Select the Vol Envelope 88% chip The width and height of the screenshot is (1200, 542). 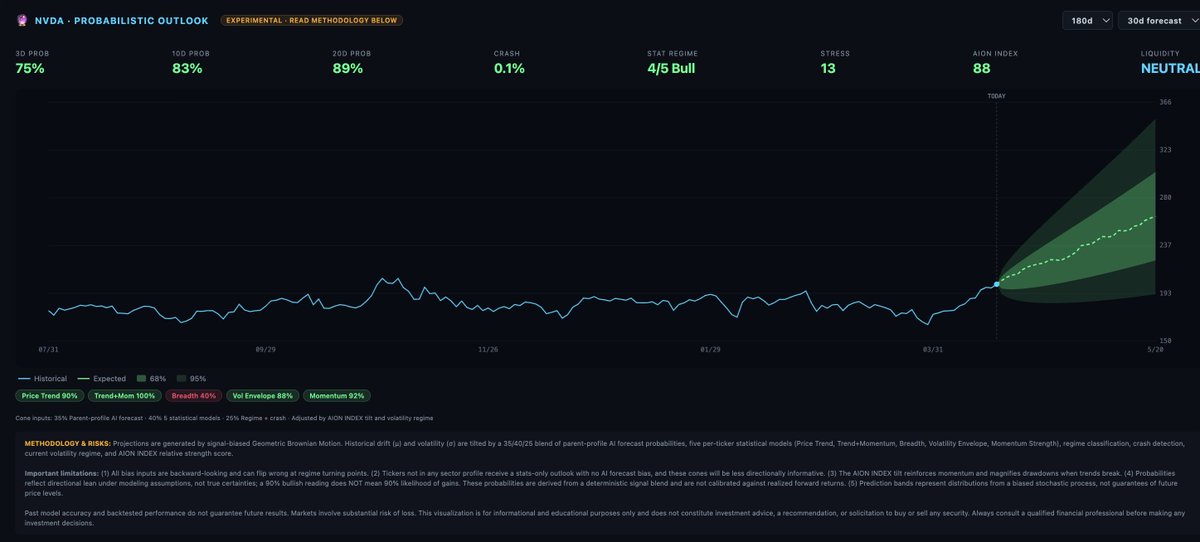262,396
